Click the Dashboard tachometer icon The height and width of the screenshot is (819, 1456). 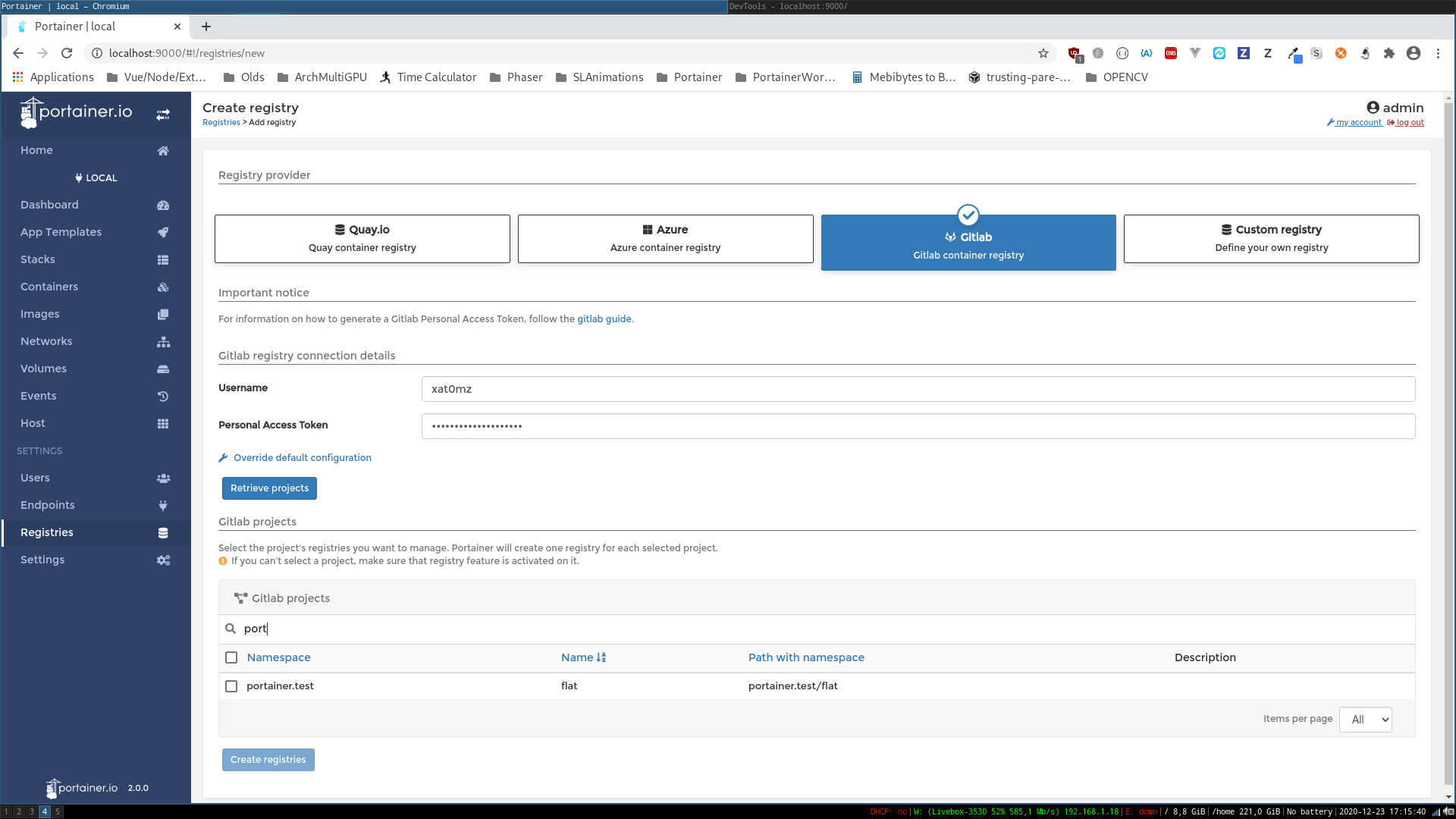163,206
